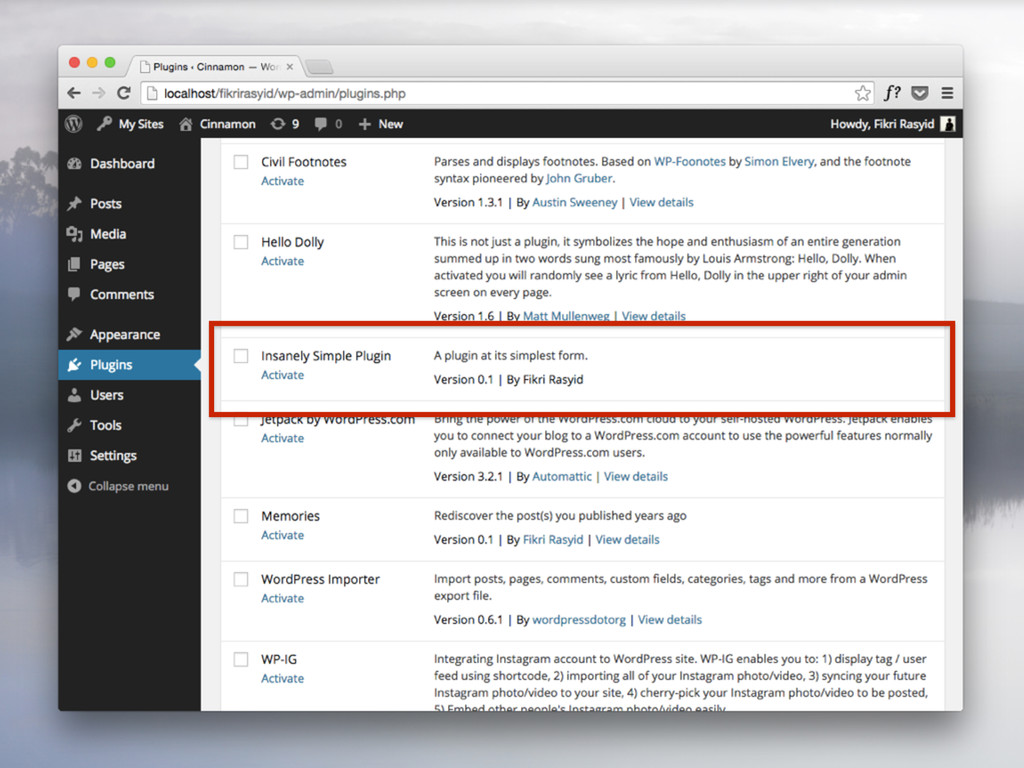Open a new browser tab
1024x768 pixels.
point(319,67)
